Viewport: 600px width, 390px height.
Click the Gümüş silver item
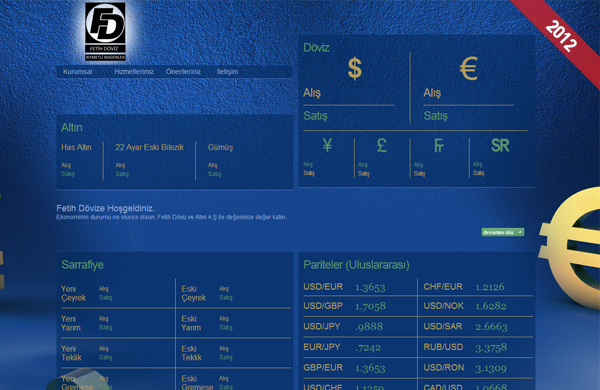coord(220,147)
